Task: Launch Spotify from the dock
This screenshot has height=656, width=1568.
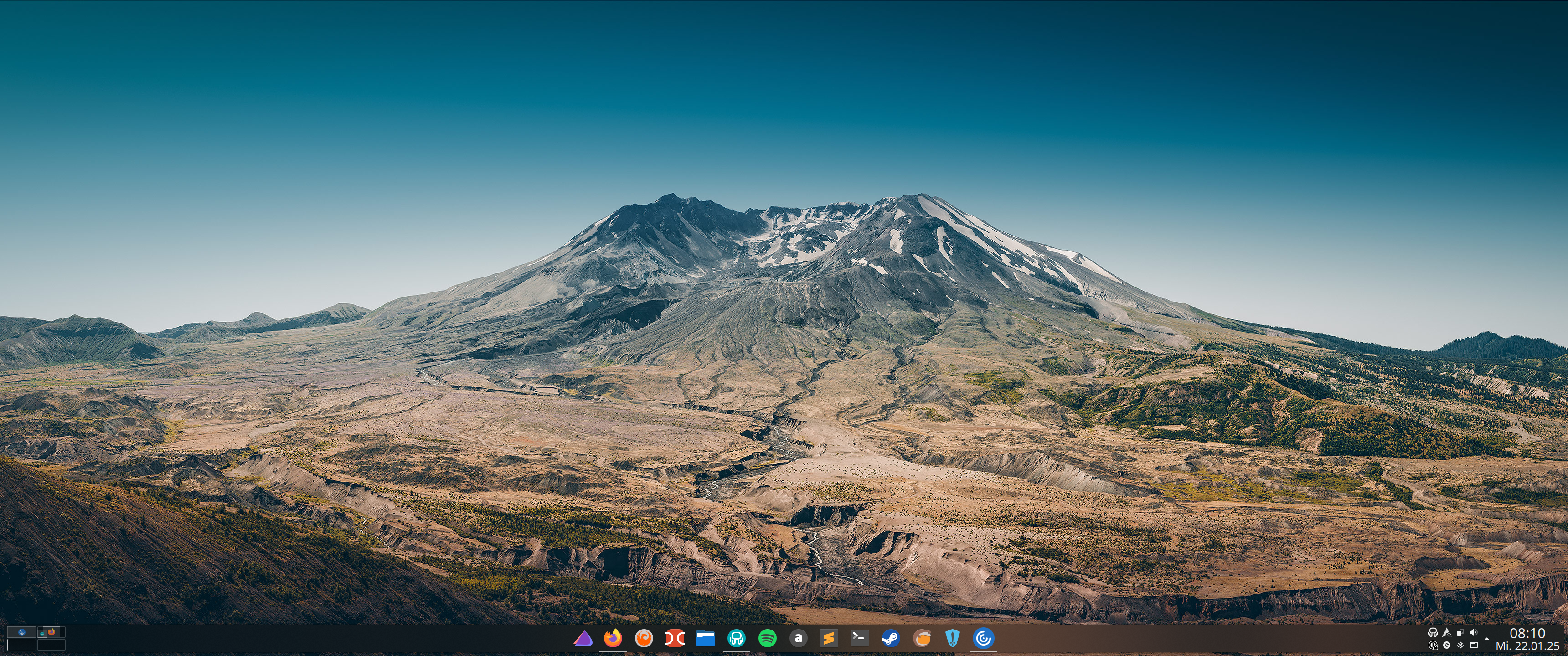Action: click(x=767, y=638)
